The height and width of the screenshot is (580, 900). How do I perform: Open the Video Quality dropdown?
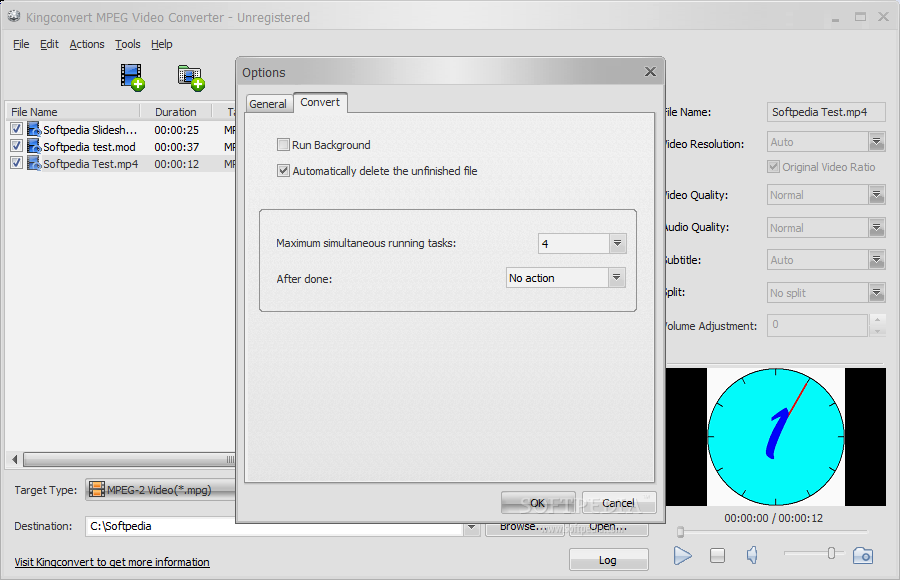876,195
